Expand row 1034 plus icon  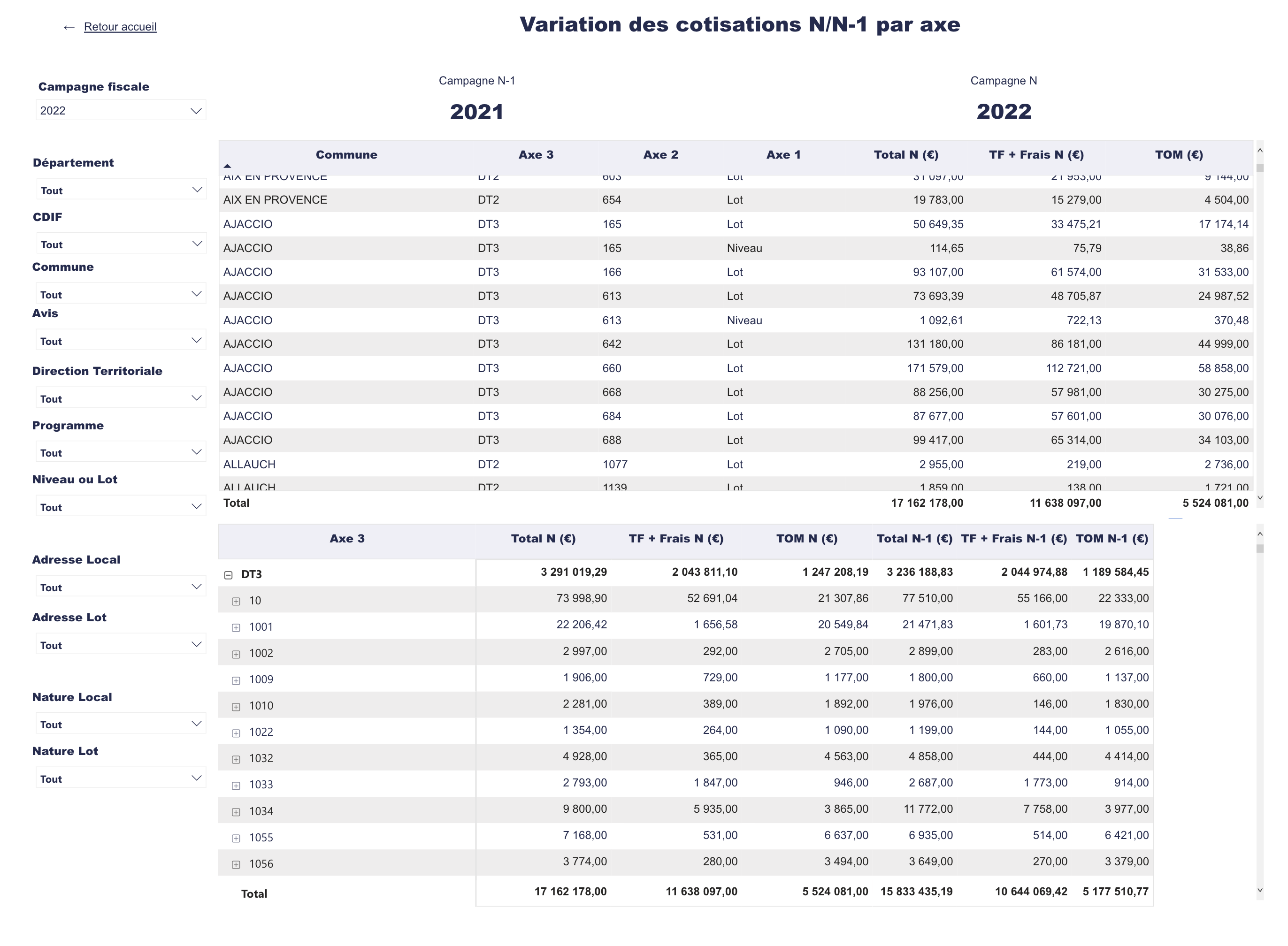[x=236, y=812]
